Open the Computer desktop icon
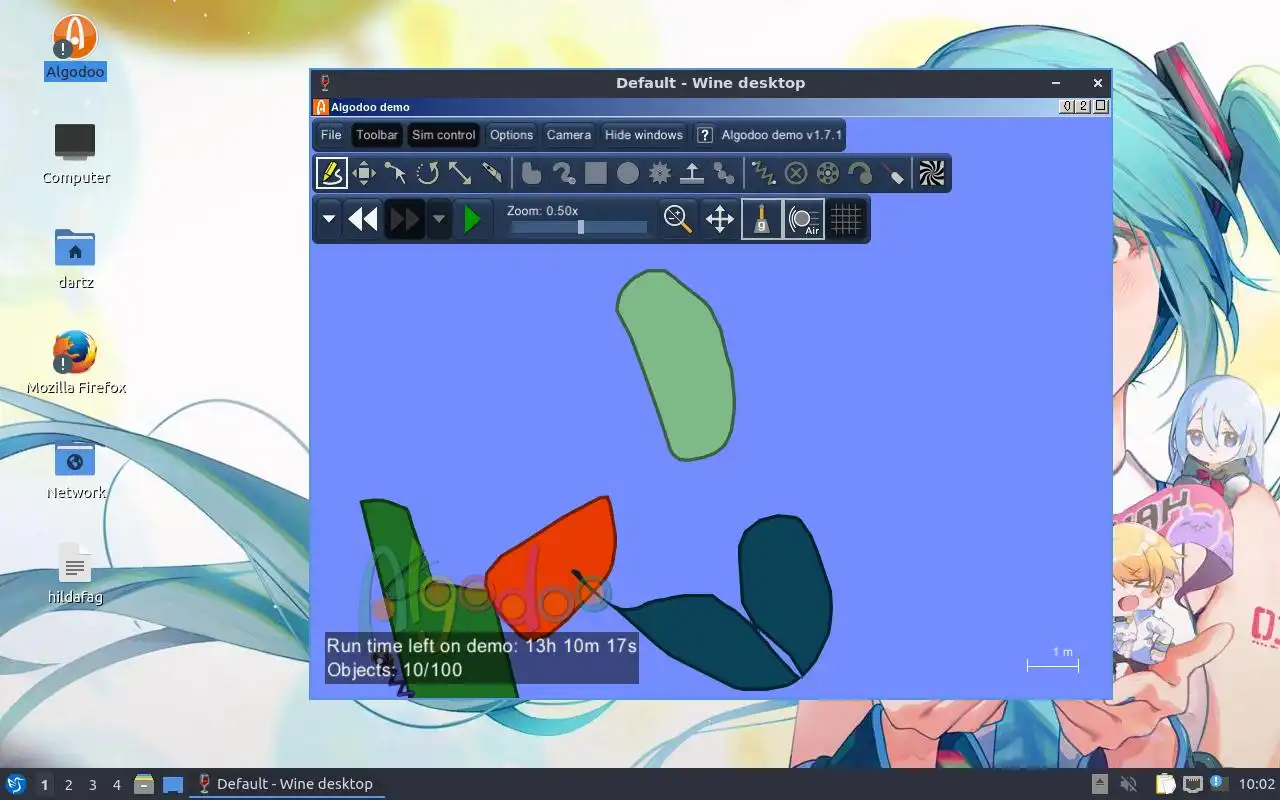The height and width of the screenshot is (800, 1280). (x=75, y=153)
